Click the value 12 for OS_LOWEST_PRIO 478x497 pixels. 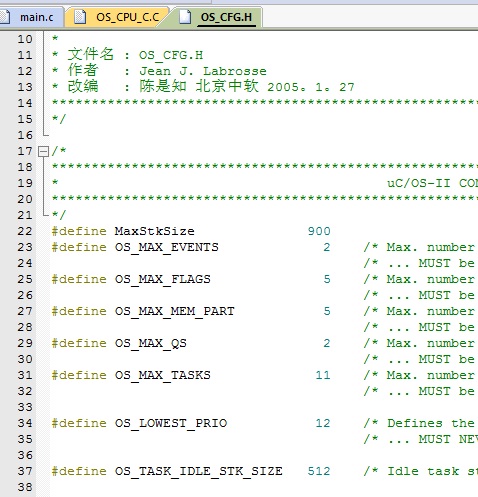point(323,423)
